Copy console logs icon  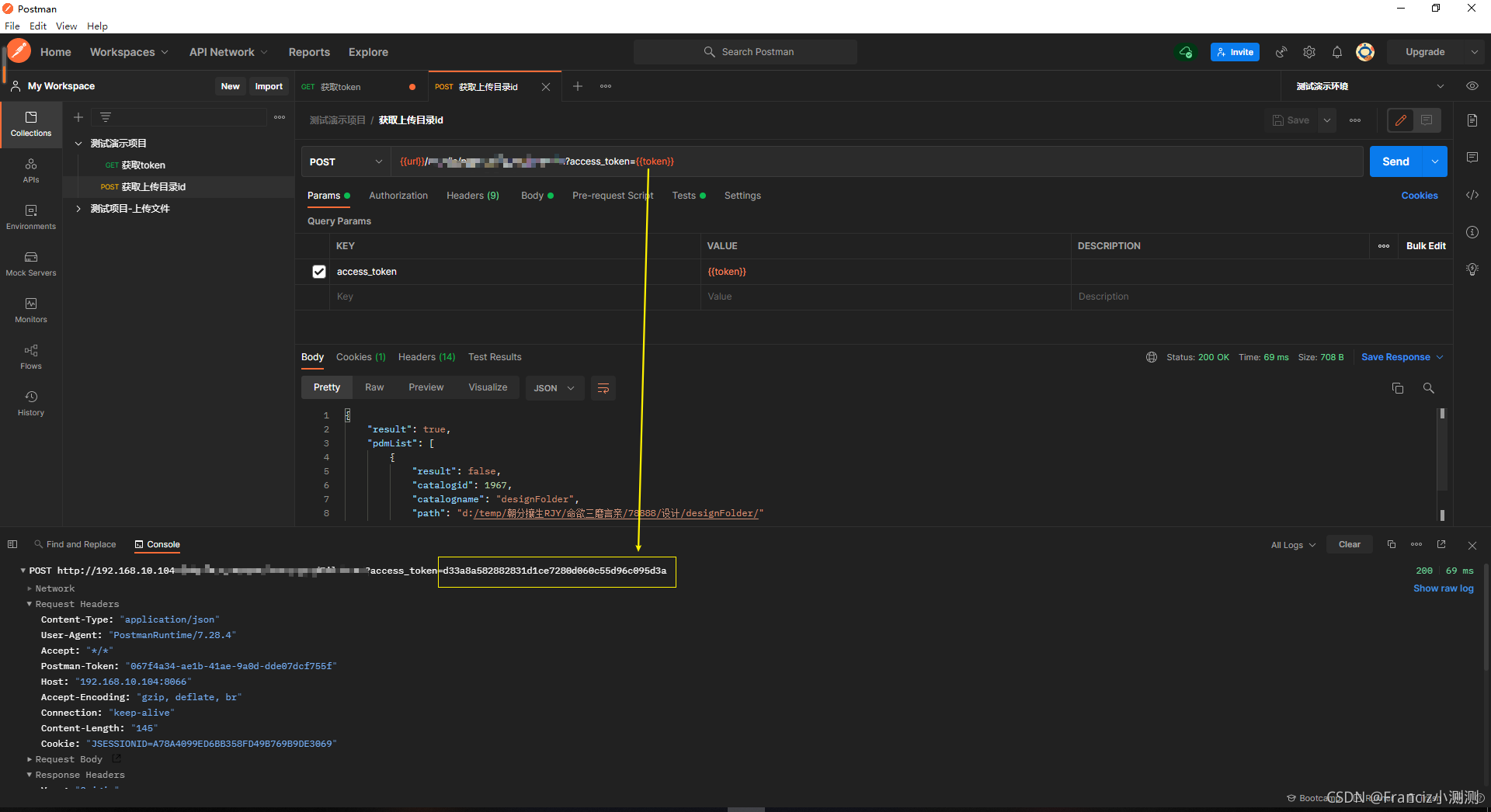(1392, 544)
